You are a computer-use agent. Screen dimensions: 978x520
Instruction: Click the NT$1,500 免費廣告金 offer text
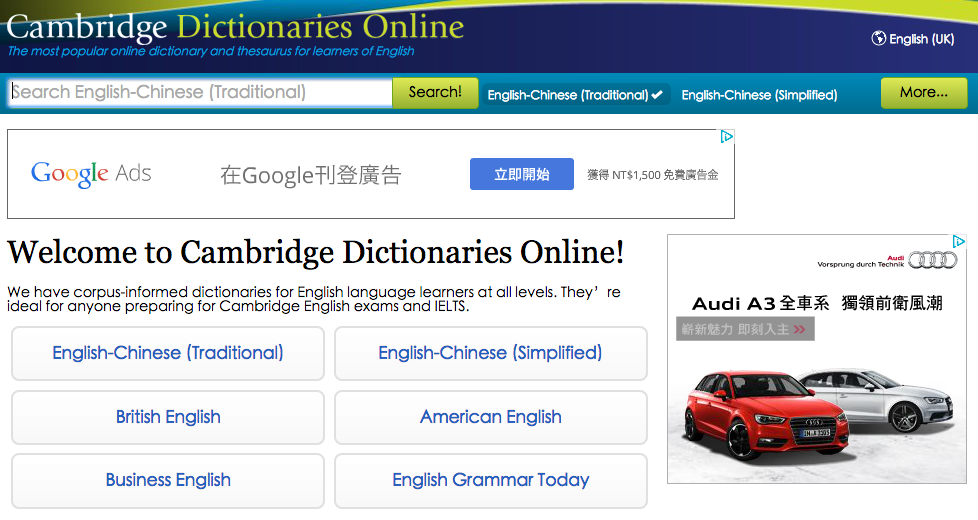click(652, 175)
